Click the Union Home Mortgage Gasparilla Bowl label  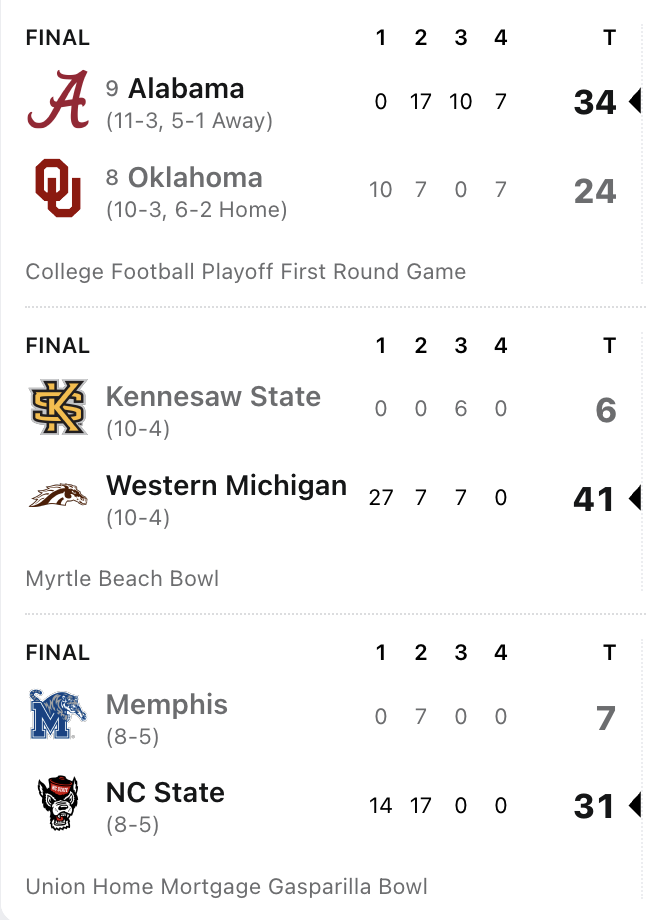pos(226,886)
